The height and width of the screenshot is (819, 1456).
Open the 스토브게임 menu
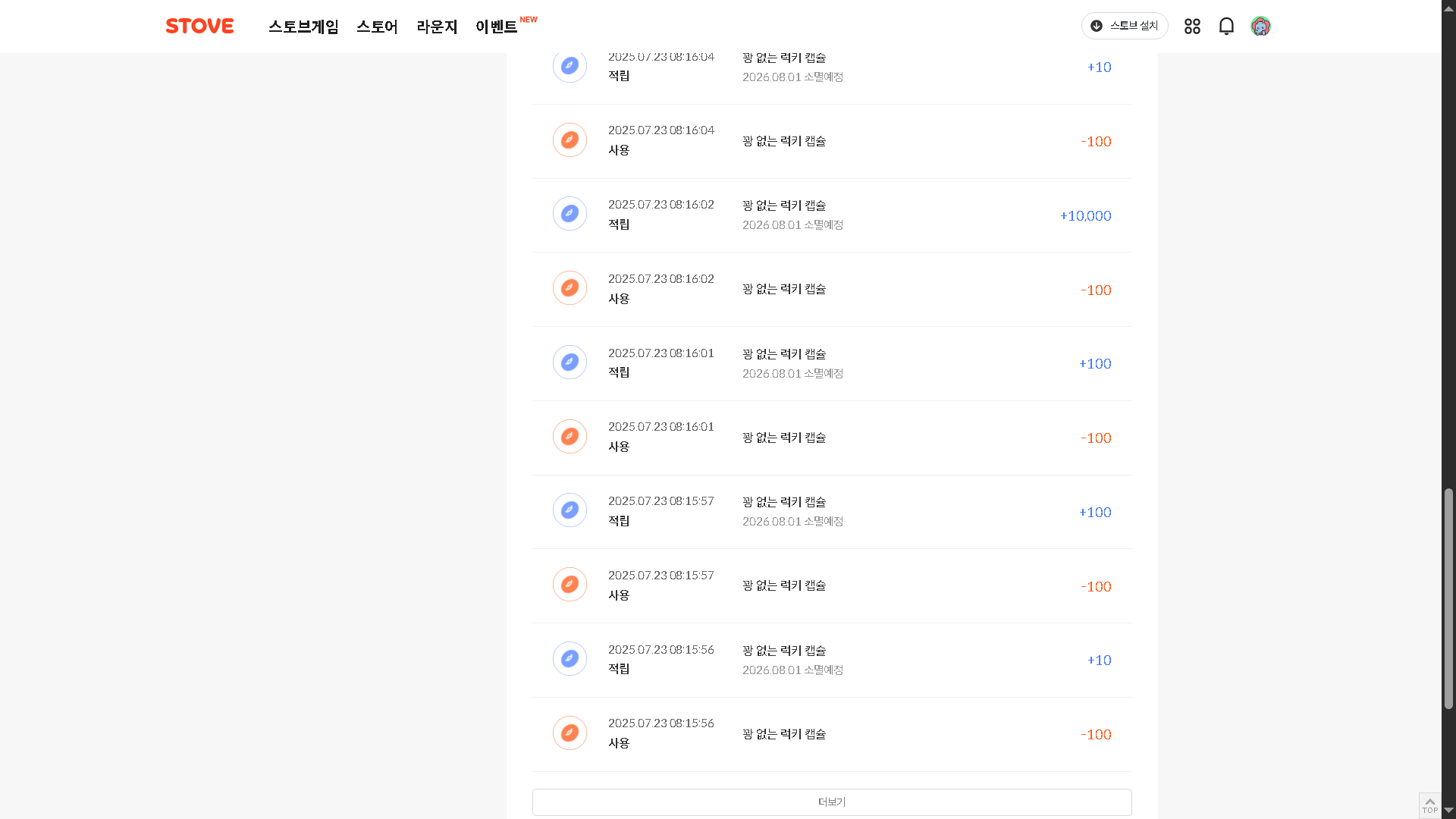(303, 27)
